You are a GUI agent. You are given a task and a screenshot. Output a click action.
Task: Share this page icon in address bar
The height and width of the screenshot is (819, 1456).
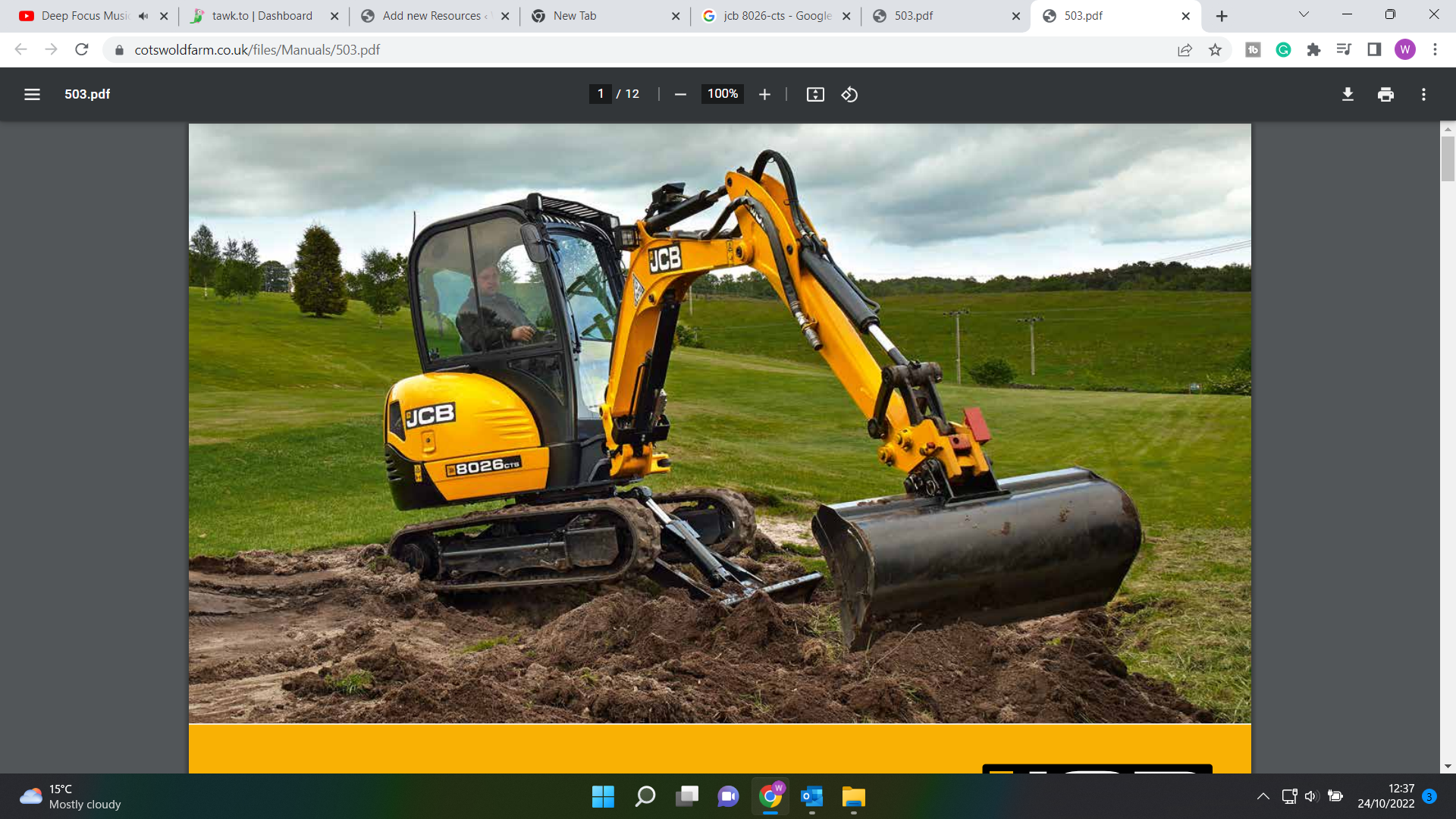(x=1185, y=49)
